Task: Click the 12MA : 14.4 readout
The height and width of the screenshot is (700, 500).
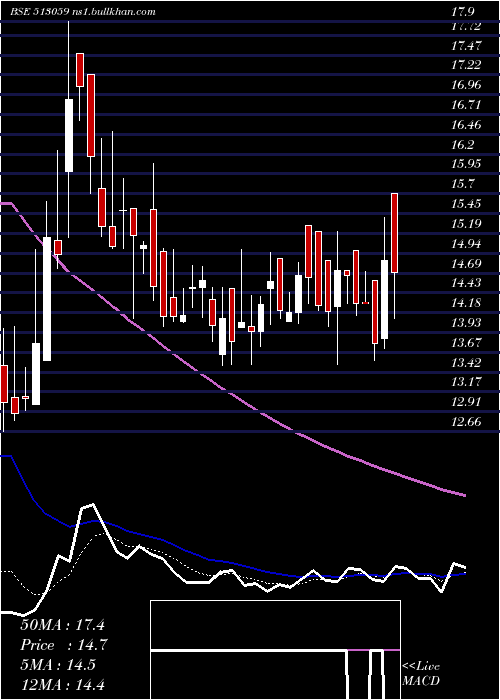Action: 62,685
